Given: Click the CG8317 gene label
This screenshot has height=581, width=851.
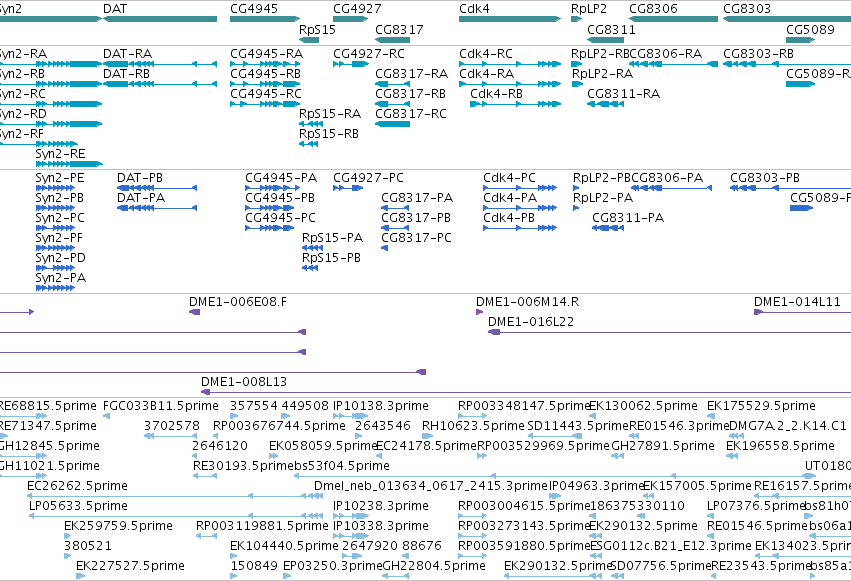Looking at the screenshot, I should (x=399, y=29).
